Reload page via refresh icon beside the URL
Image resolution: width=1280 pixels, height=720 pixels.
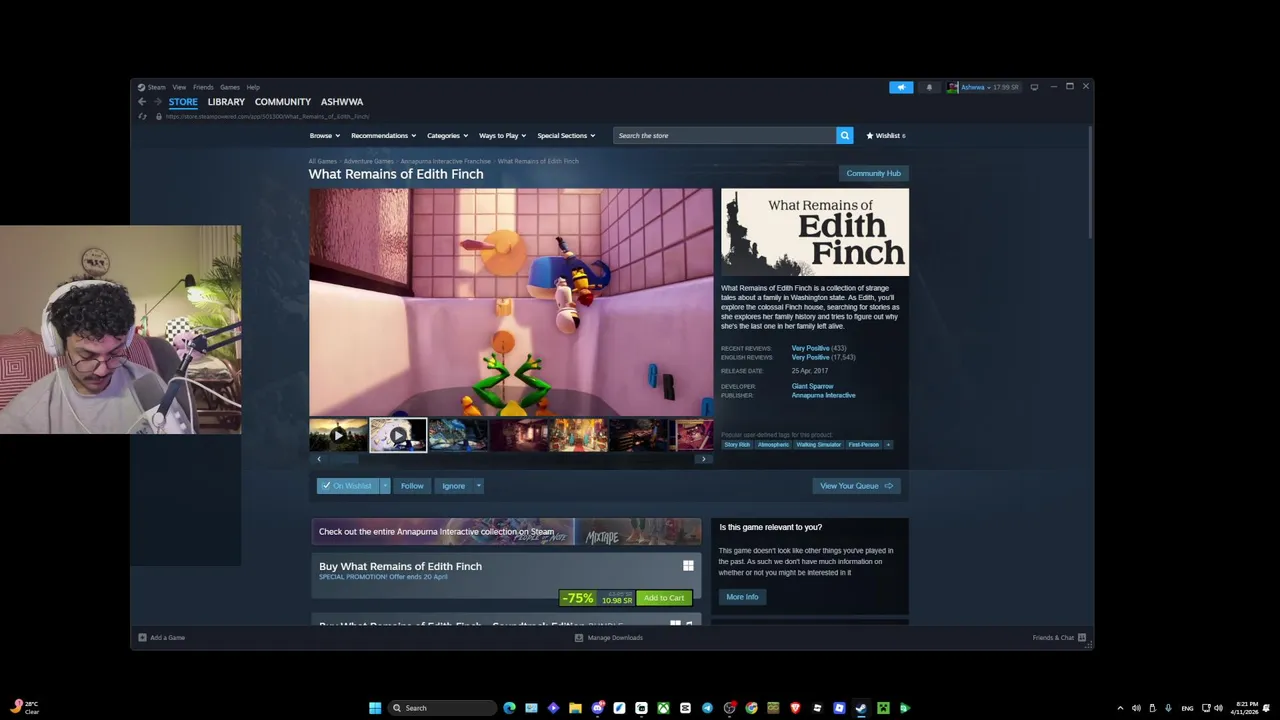point(143,117)
